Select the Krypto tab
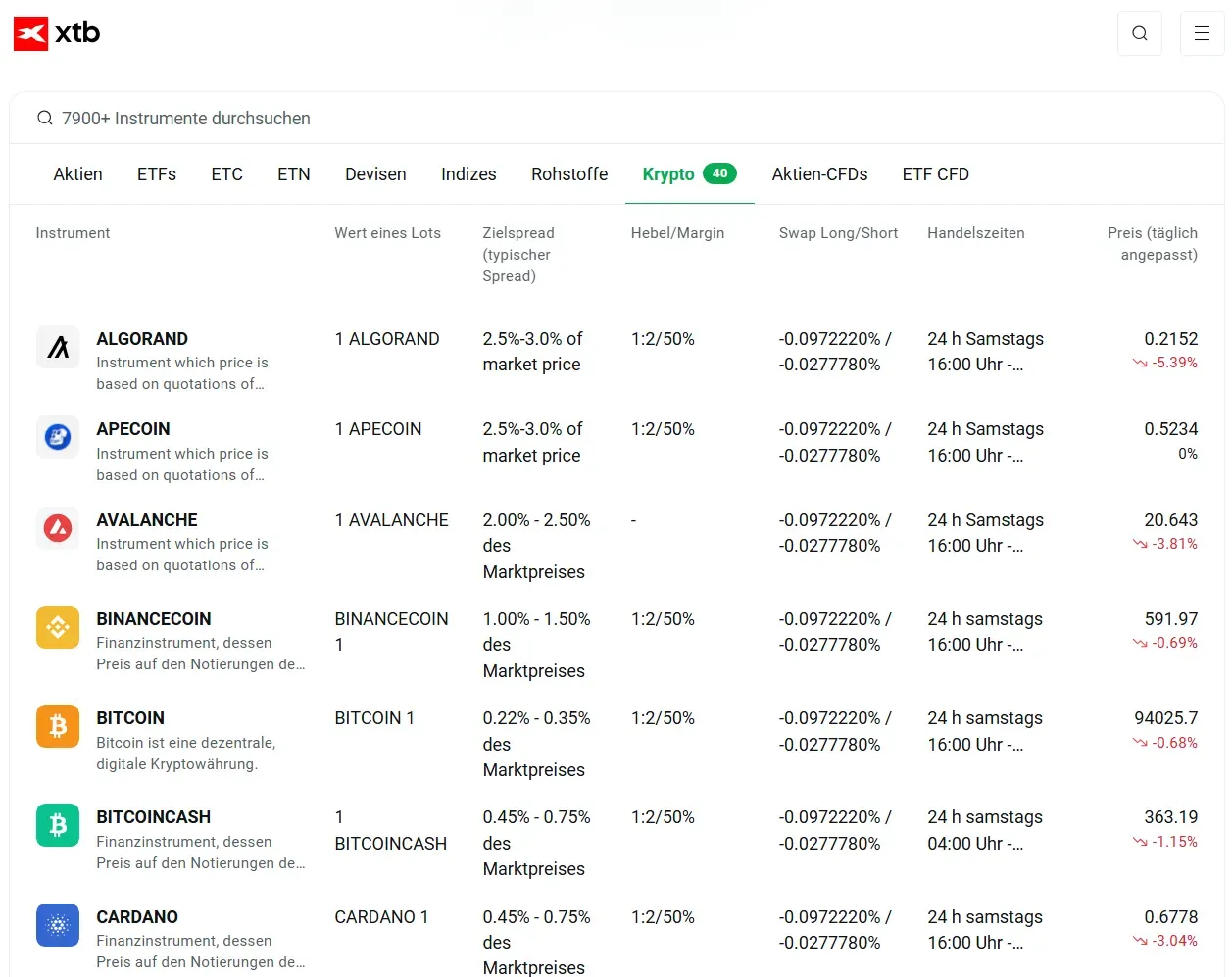Viewport: 1232px width, 977px height. click(689, 174)
